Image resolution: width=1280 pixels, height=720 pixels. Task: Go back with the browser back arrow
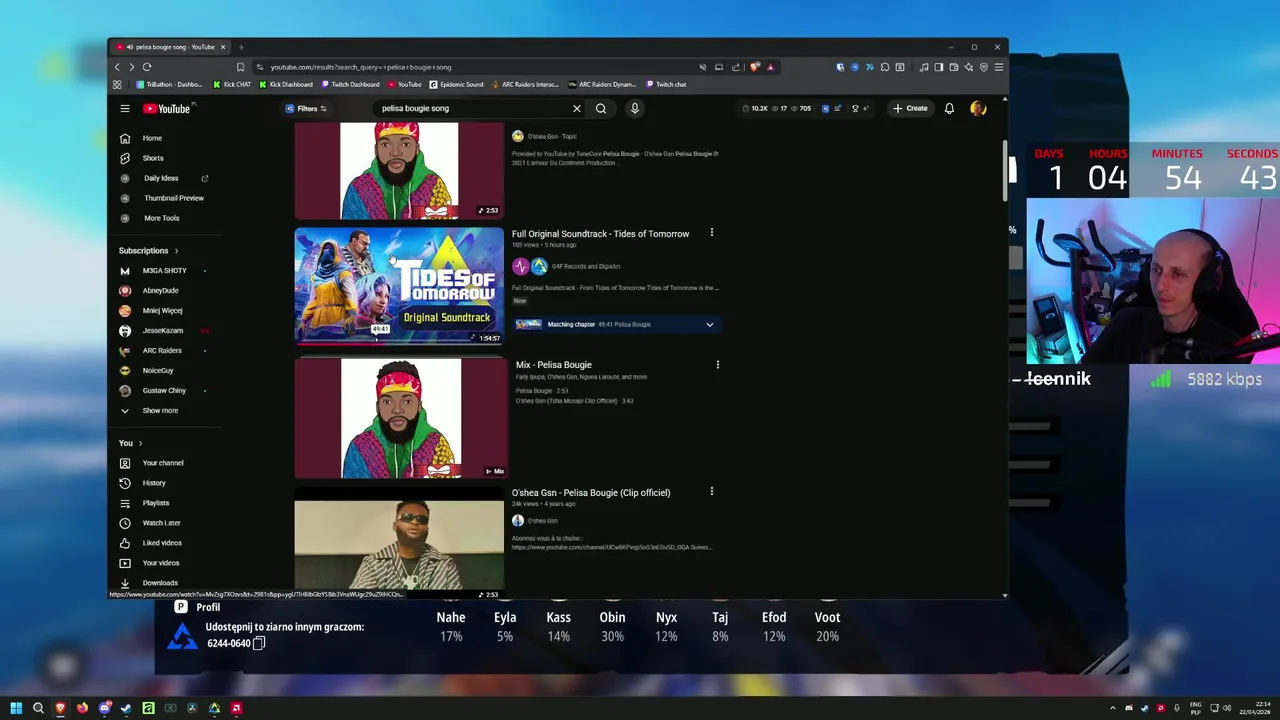click(117, 67)
